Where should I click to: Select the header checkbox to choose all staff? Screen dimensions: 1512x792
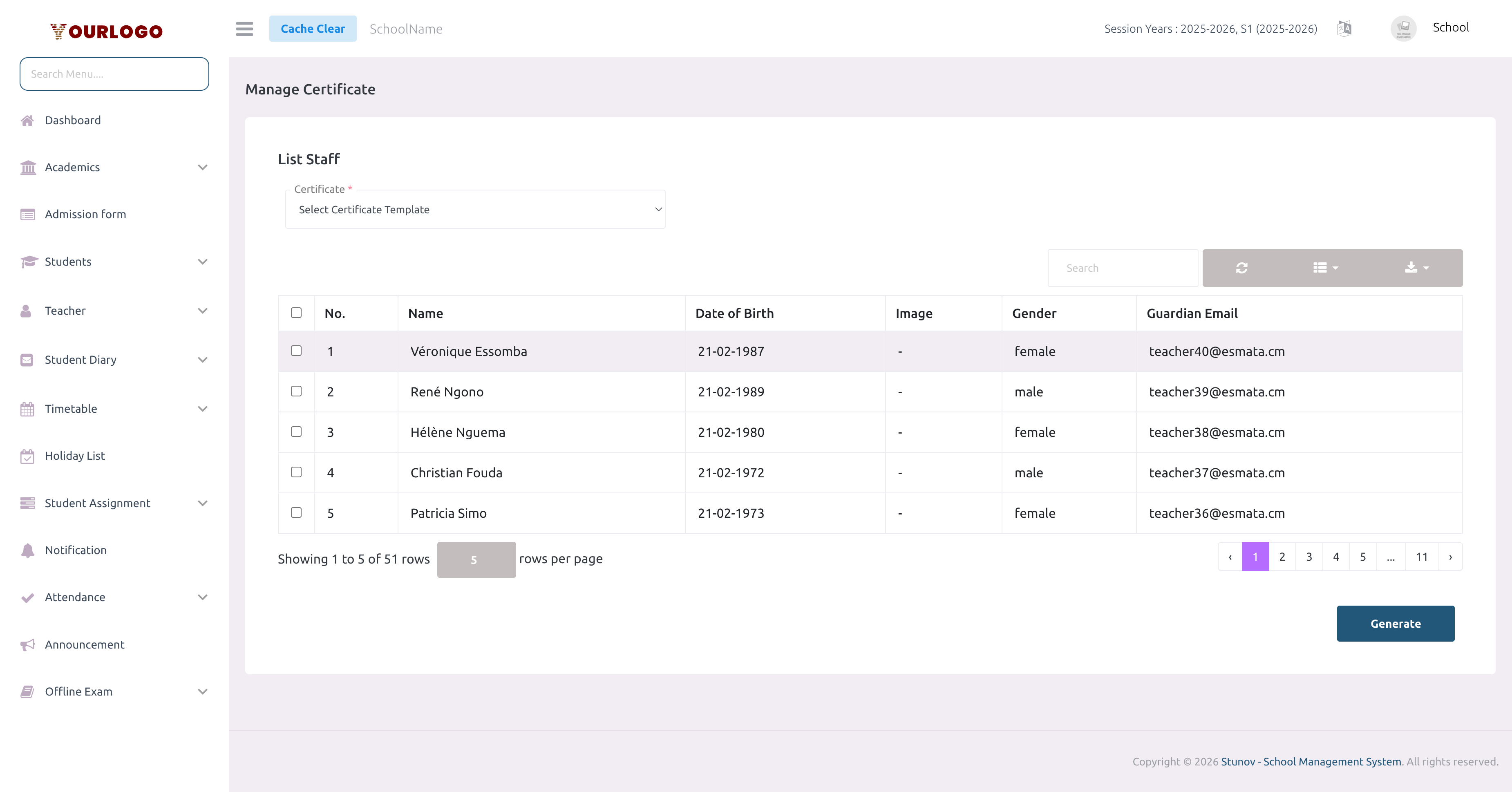pos(296,312)
